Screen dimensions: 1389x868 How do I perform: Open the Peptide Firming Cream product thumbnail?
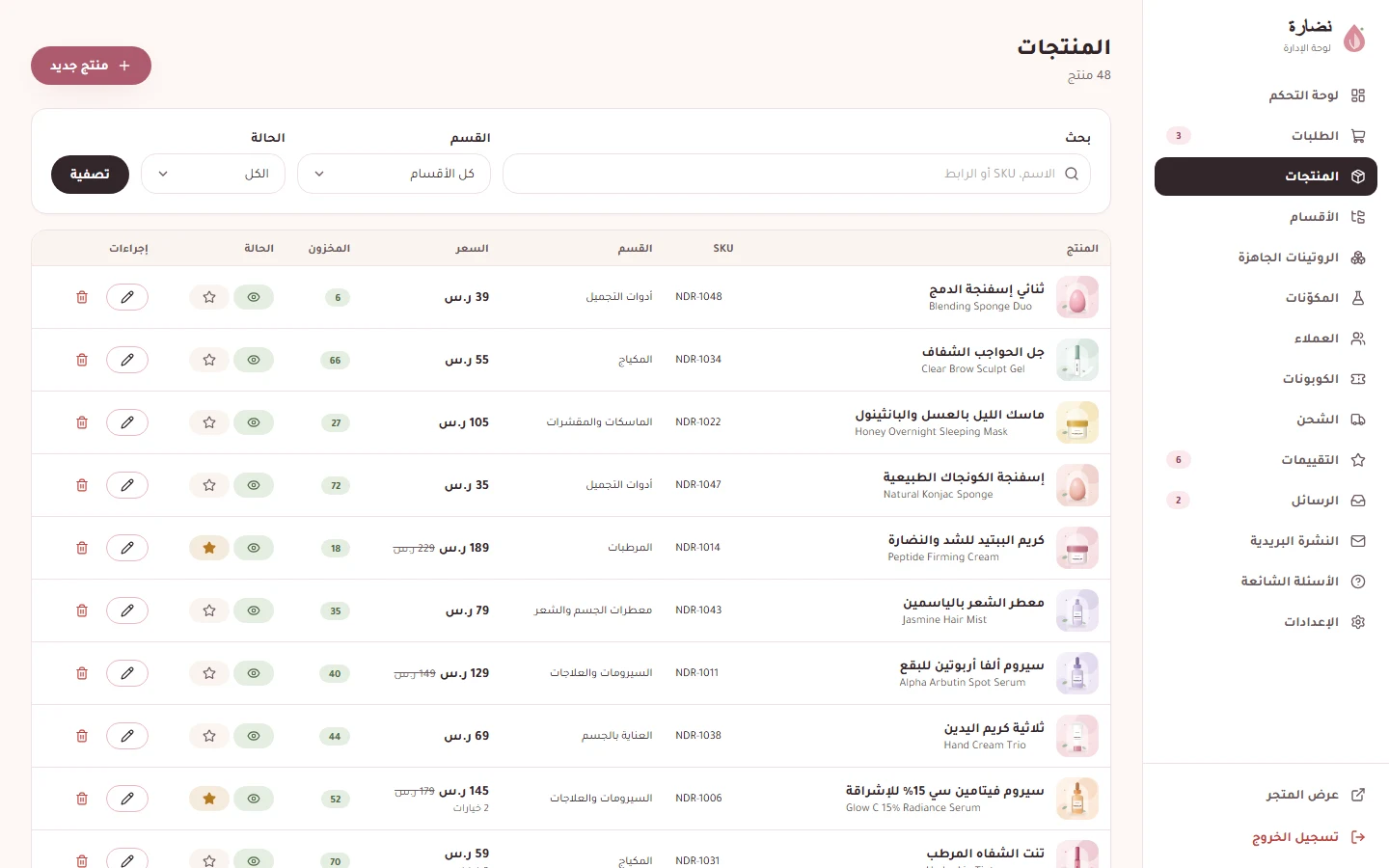tap(1077, 548)
